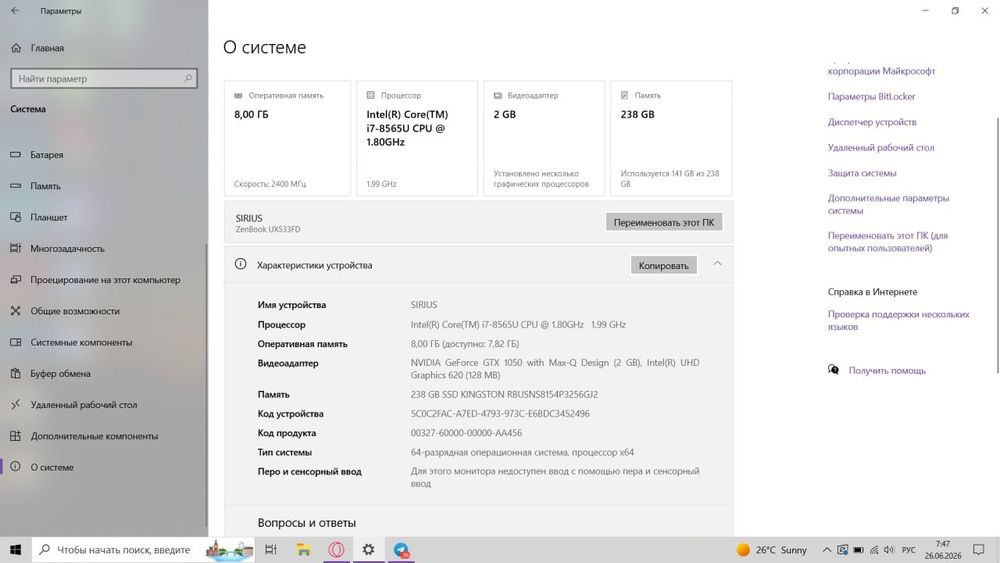Viewport: 1000px width, 563px height.
Task: Click the ZenBook UX533FD model text
Action: (268, 230)
